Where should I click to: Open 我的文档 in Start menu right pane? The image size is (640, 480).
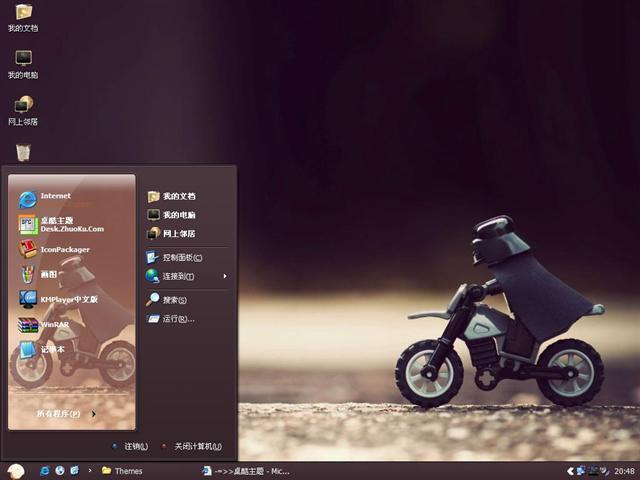tap(178, 197)
